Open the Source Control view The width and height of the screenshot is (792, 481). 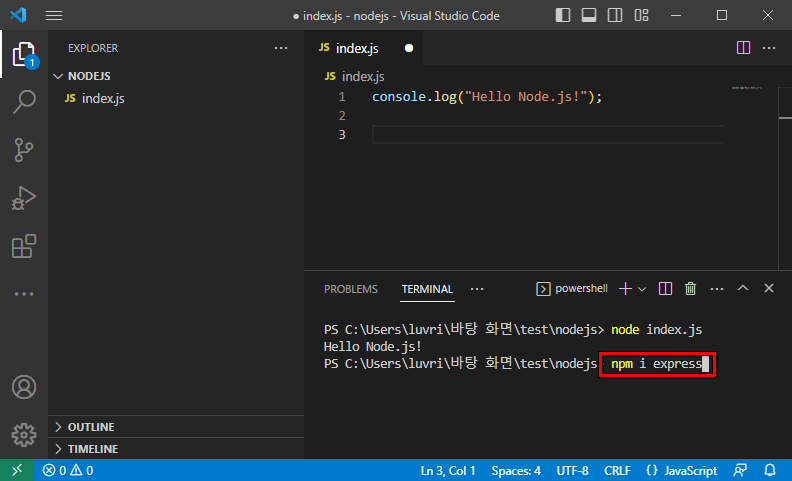(x=24, y=150)
